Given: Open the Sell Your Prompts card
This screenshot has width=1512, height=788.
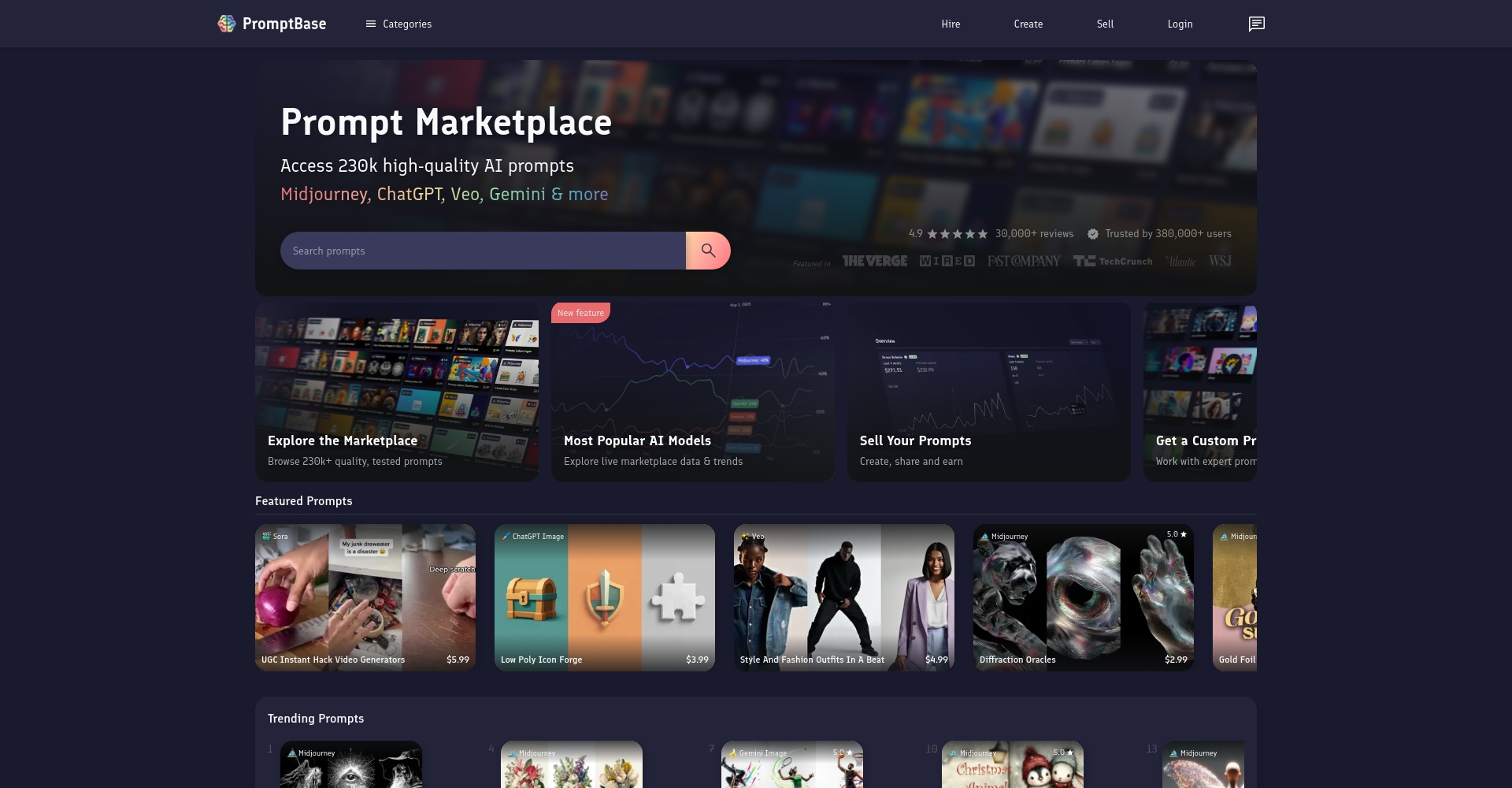Looking at the screenshot, I should (988, 392).
